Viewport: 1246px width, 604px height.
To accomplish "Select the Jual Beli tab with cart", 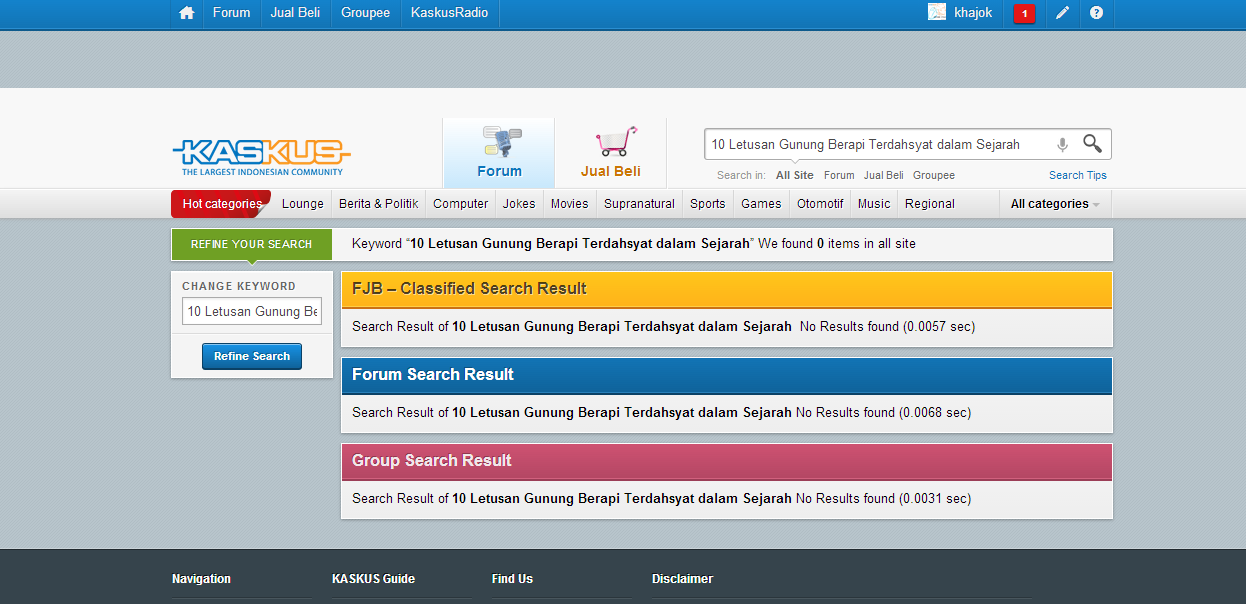I will click(611, 153).
